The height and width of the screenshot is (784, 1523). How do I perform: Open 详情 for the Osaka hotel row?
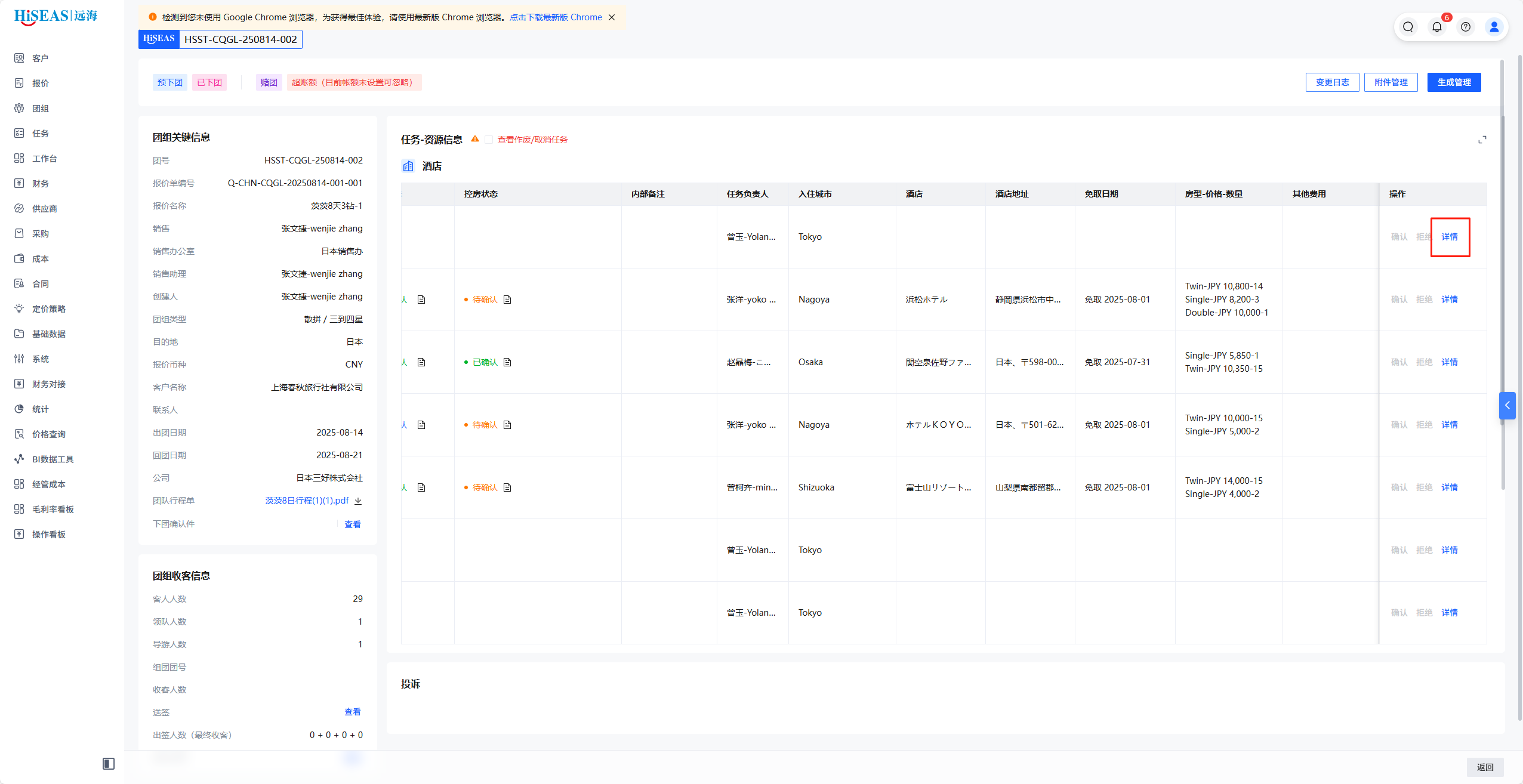1449,362
